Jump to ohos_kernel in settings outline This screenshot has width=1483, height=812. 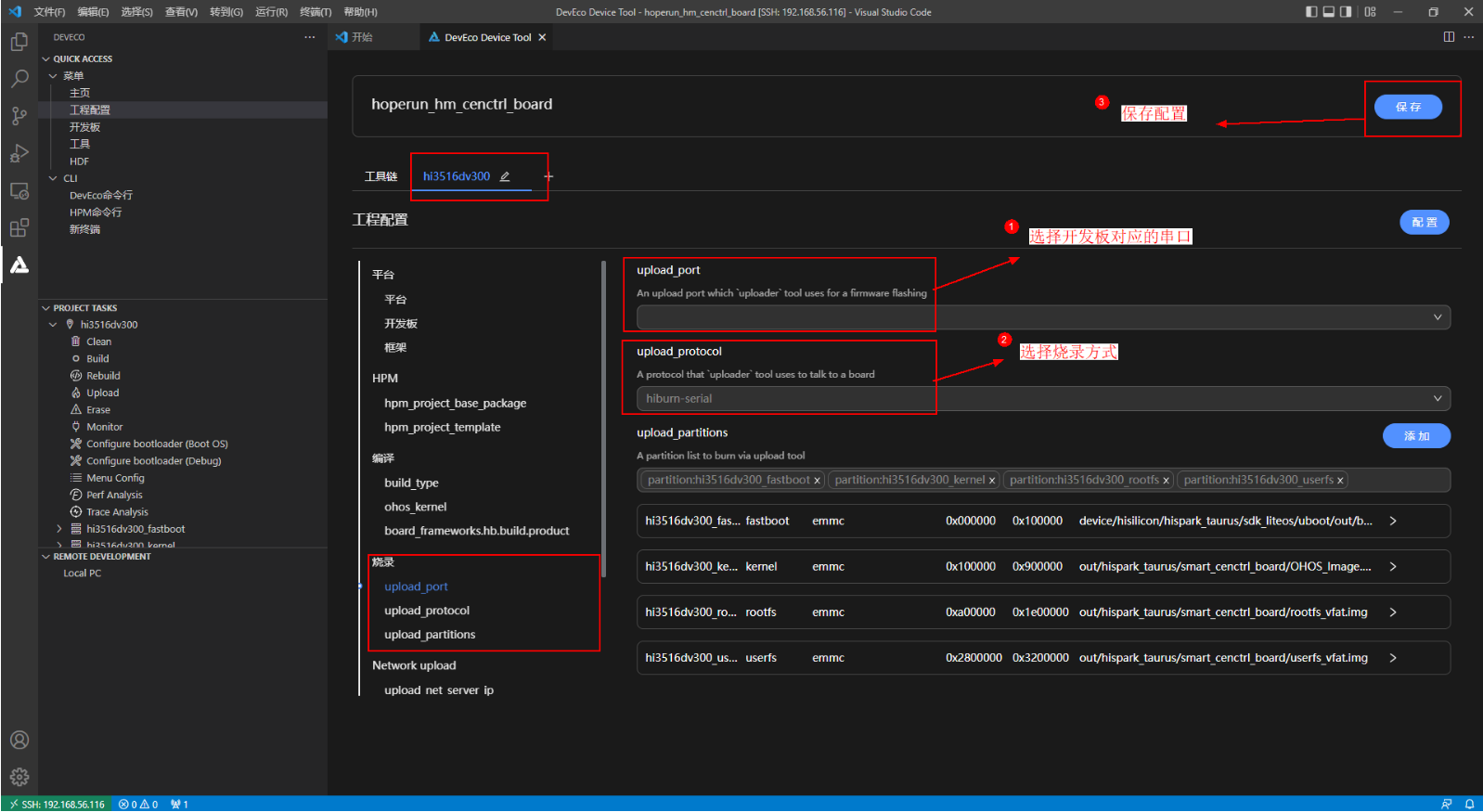(x=416, y=507)
